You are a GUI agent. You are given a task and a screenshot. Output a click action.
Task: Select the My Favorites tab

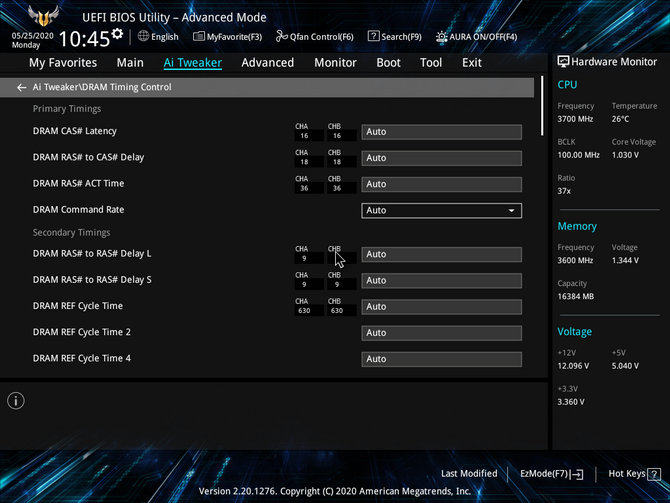63,62
